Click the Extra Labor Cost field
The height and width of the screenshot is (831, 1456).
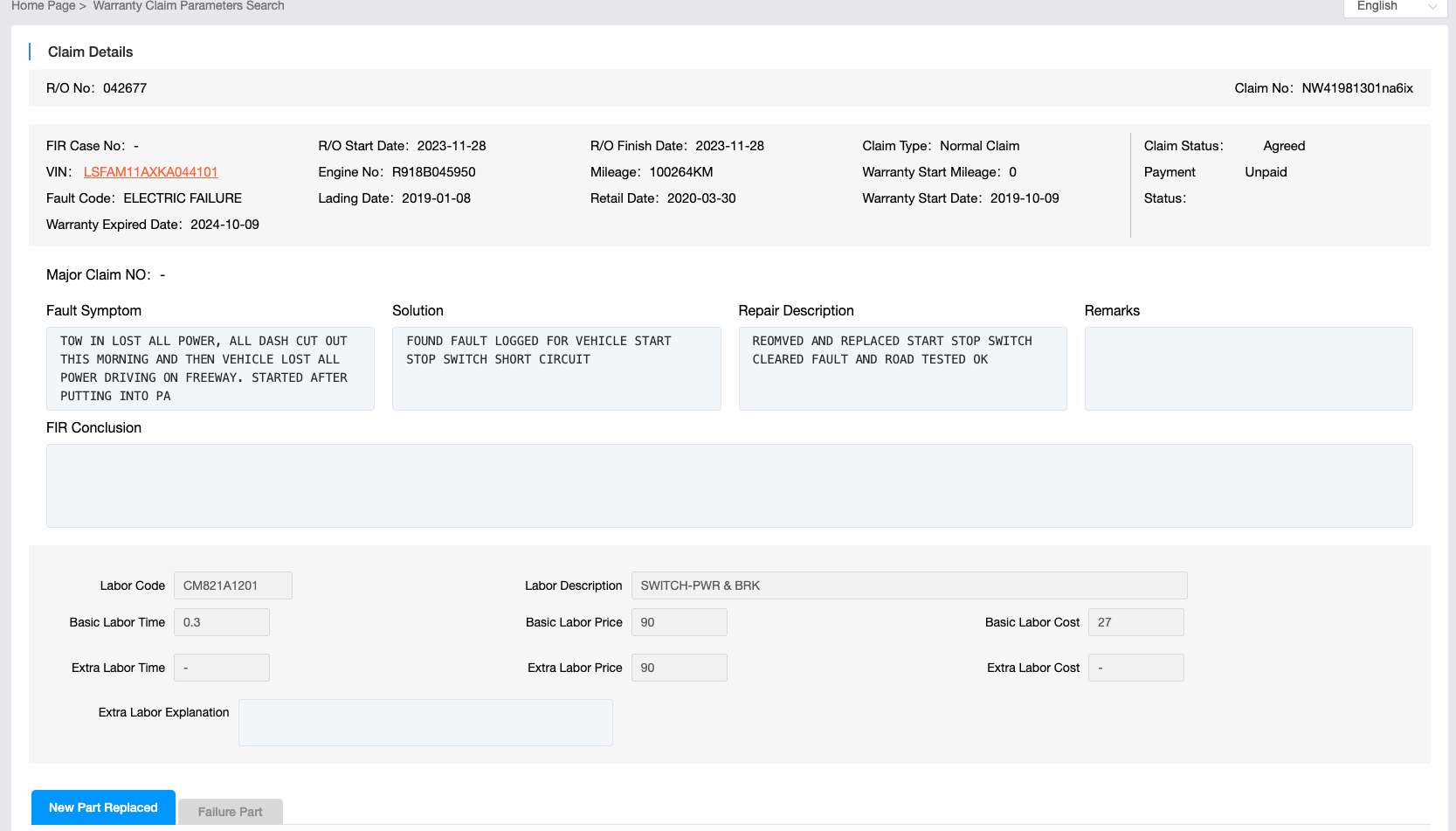[x=1135, y=668]
